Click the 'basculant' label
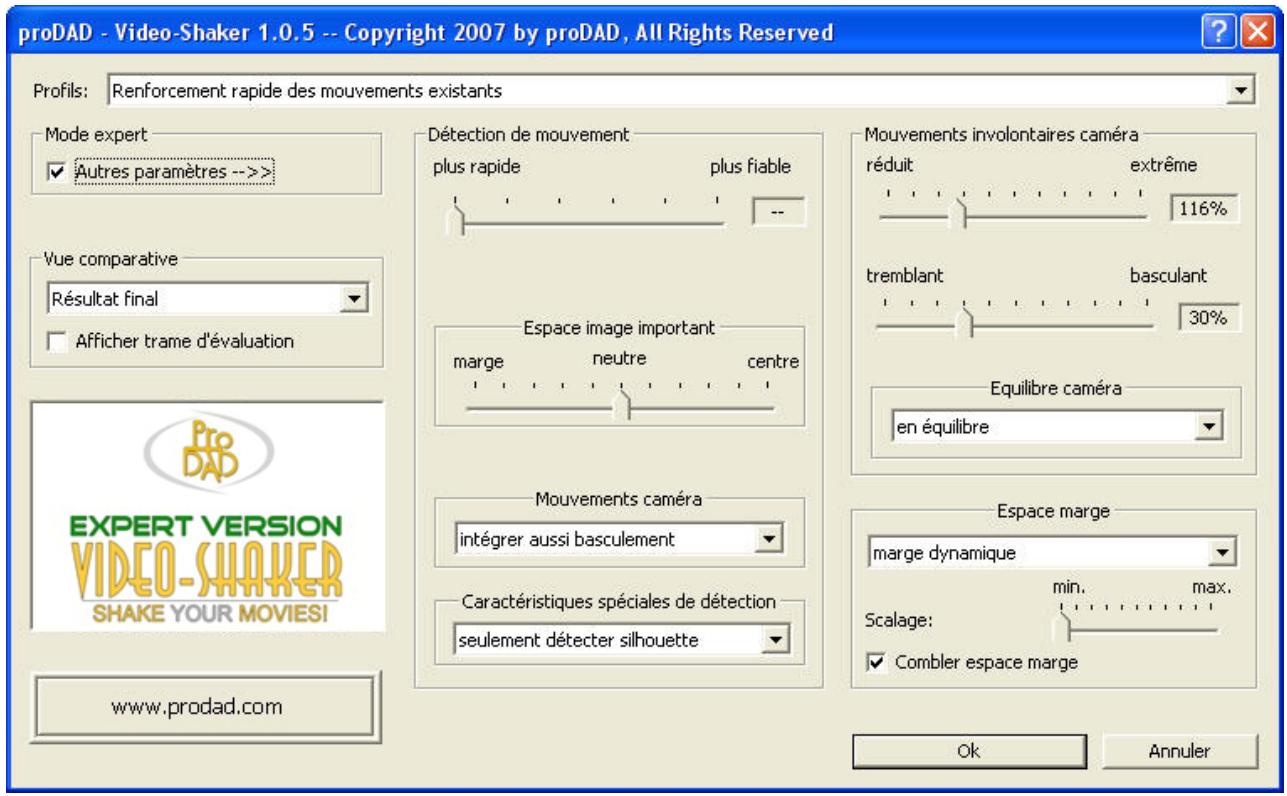This screenshot has width=1287, height=796. [1169, 274]
